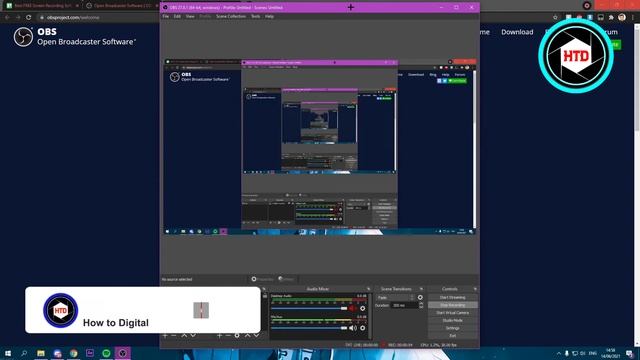Click Start Streaming in Controls
The image size is (640, 360).
(453, 297)
